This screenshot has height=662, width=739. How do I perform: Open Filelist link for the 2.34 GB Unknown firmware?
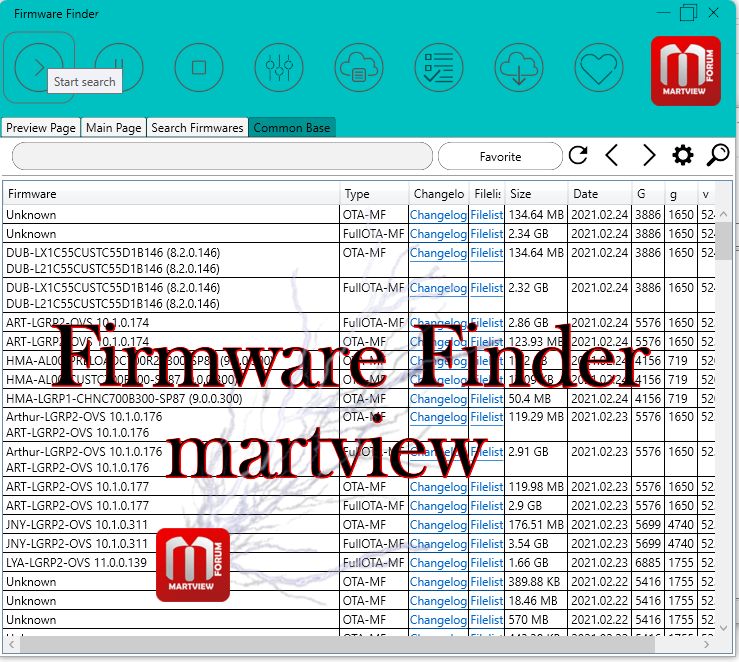pos(487,234)
